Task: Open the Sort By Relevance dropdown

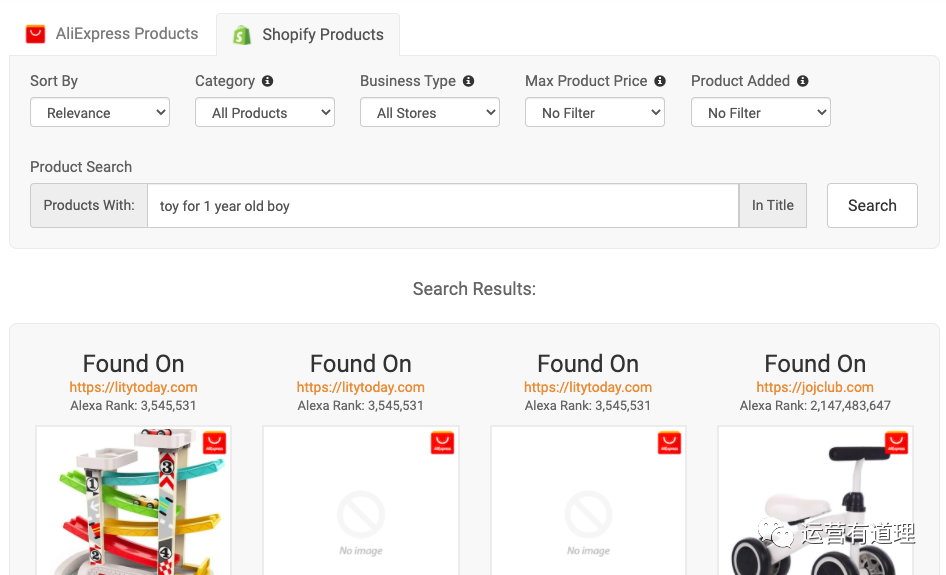Action: click(100, 113)
